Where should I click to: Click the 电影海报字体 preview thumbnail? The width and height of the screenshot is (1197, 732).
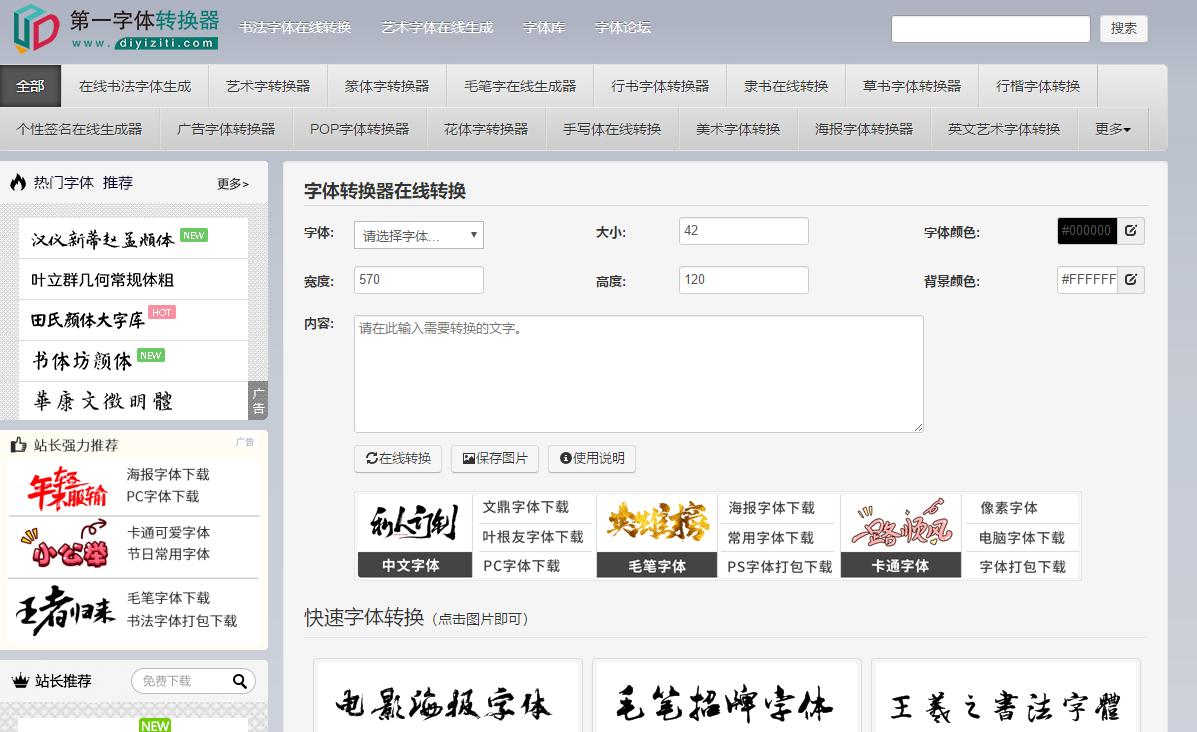point(447,702)
